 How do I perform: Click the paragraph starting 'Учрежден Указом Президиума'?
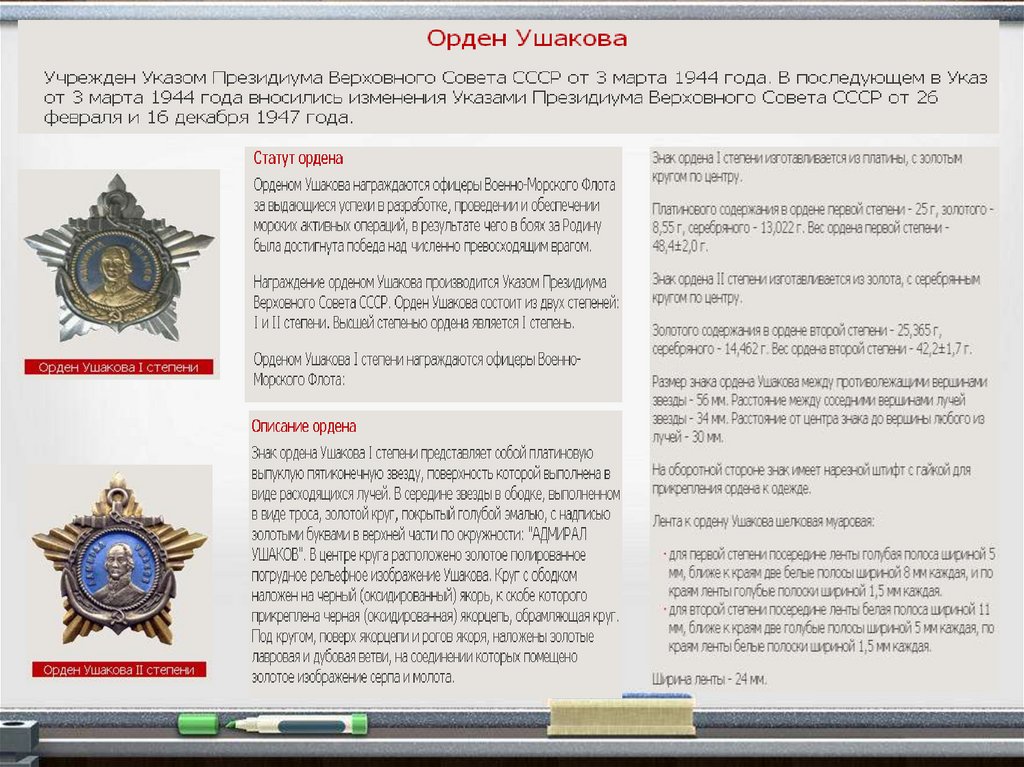515,97
